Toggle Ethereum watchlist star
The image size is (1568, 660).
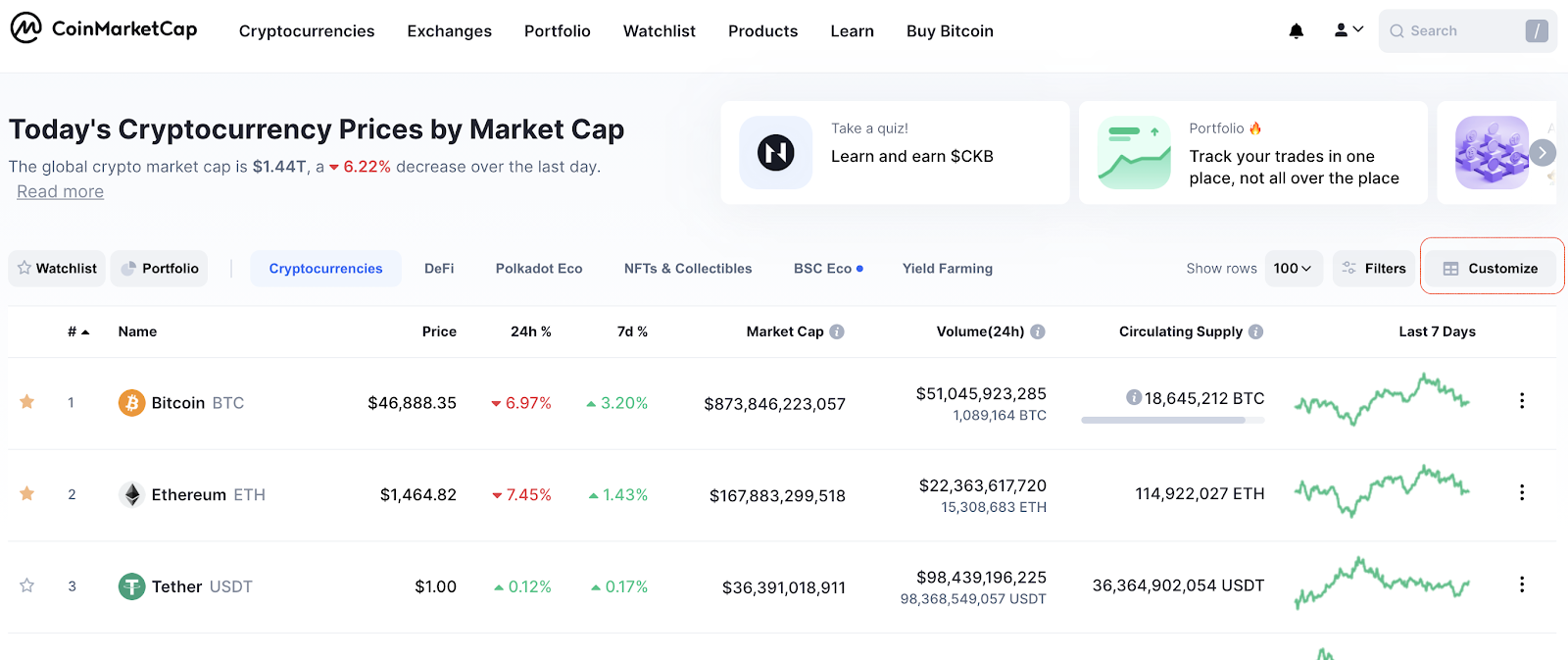pyautogui.click(x=27, y=493)
